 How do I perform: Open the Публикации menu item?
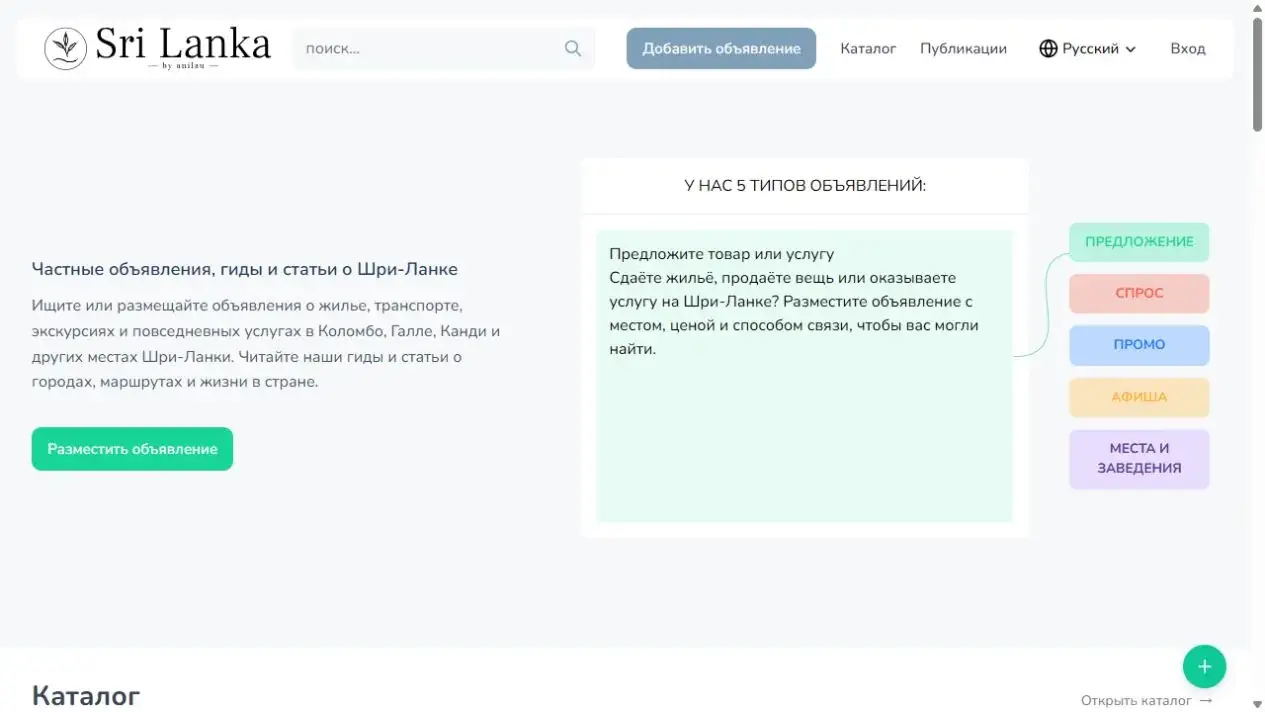coord(963,48)
